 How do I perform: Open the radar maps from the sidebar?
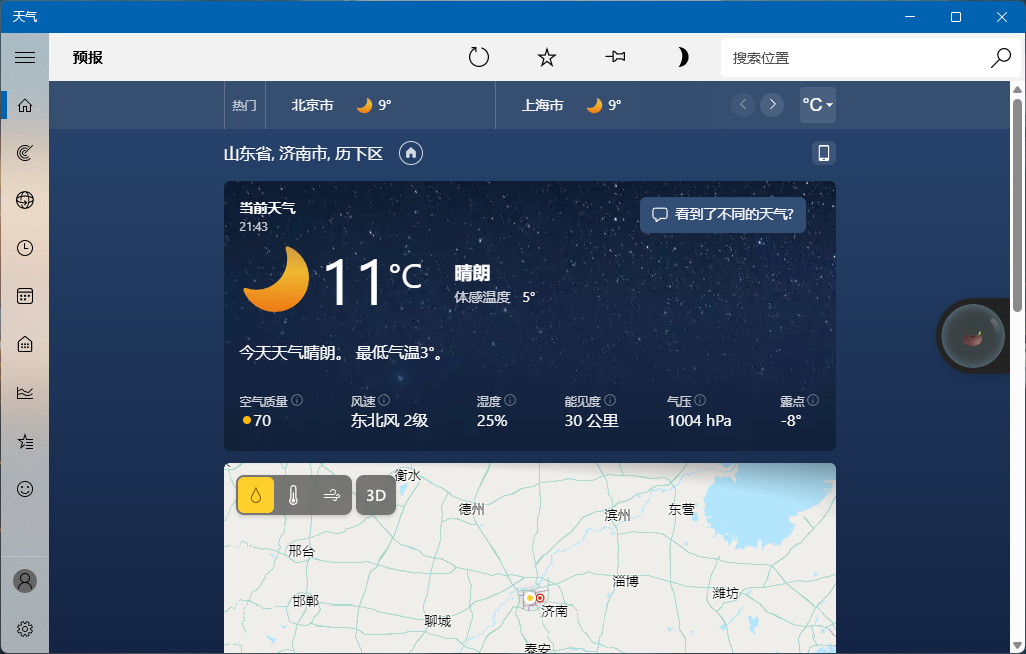pos(25,152)
